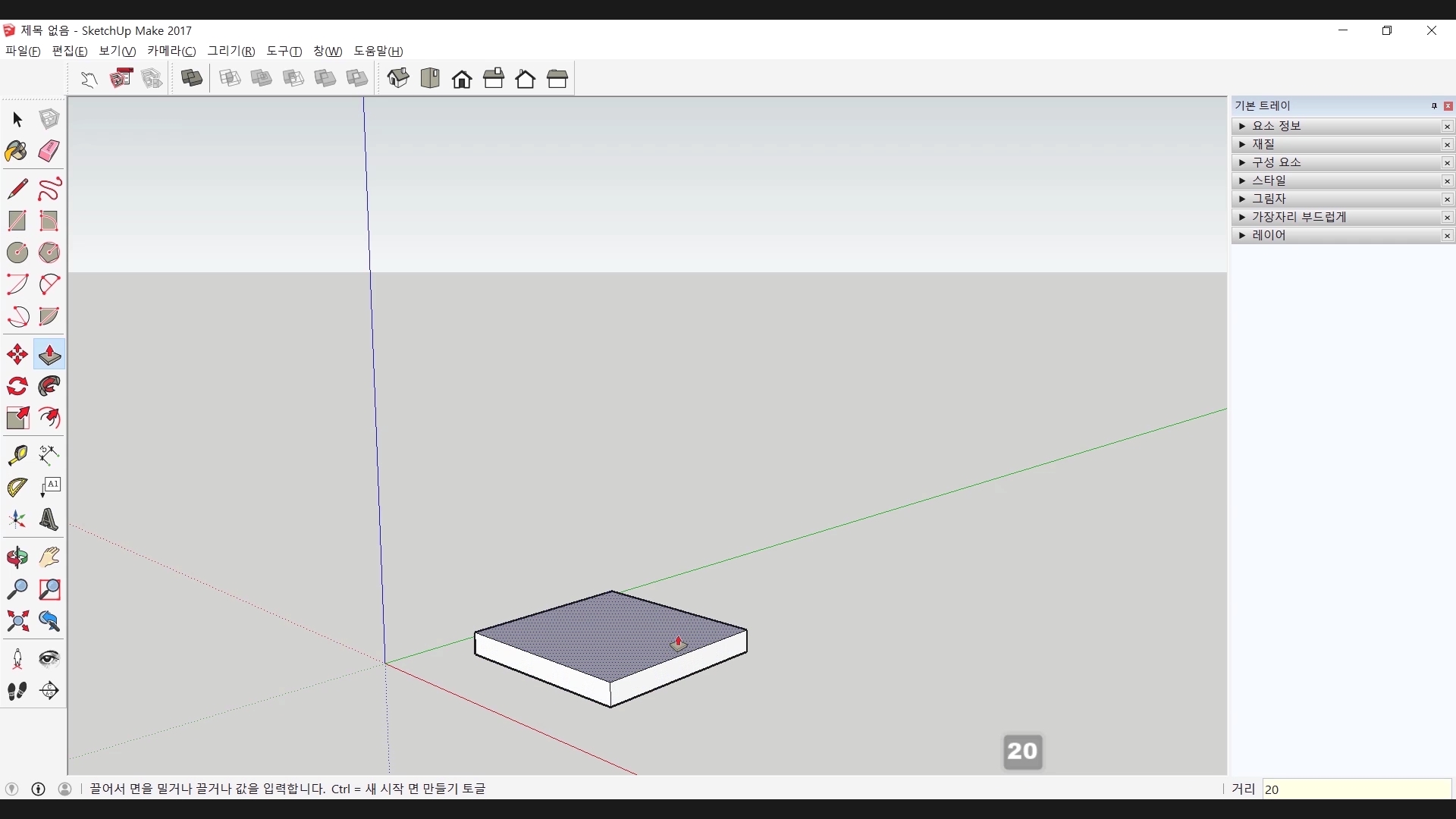
Task: Pick the Paint Bucket tool
Action: click(17, 151)
